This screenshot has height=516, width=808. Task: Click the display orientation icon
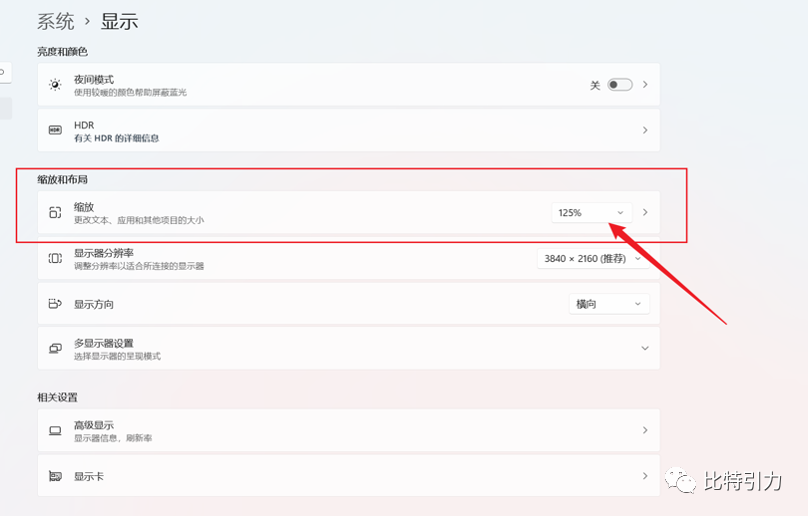tap(55, 304)
